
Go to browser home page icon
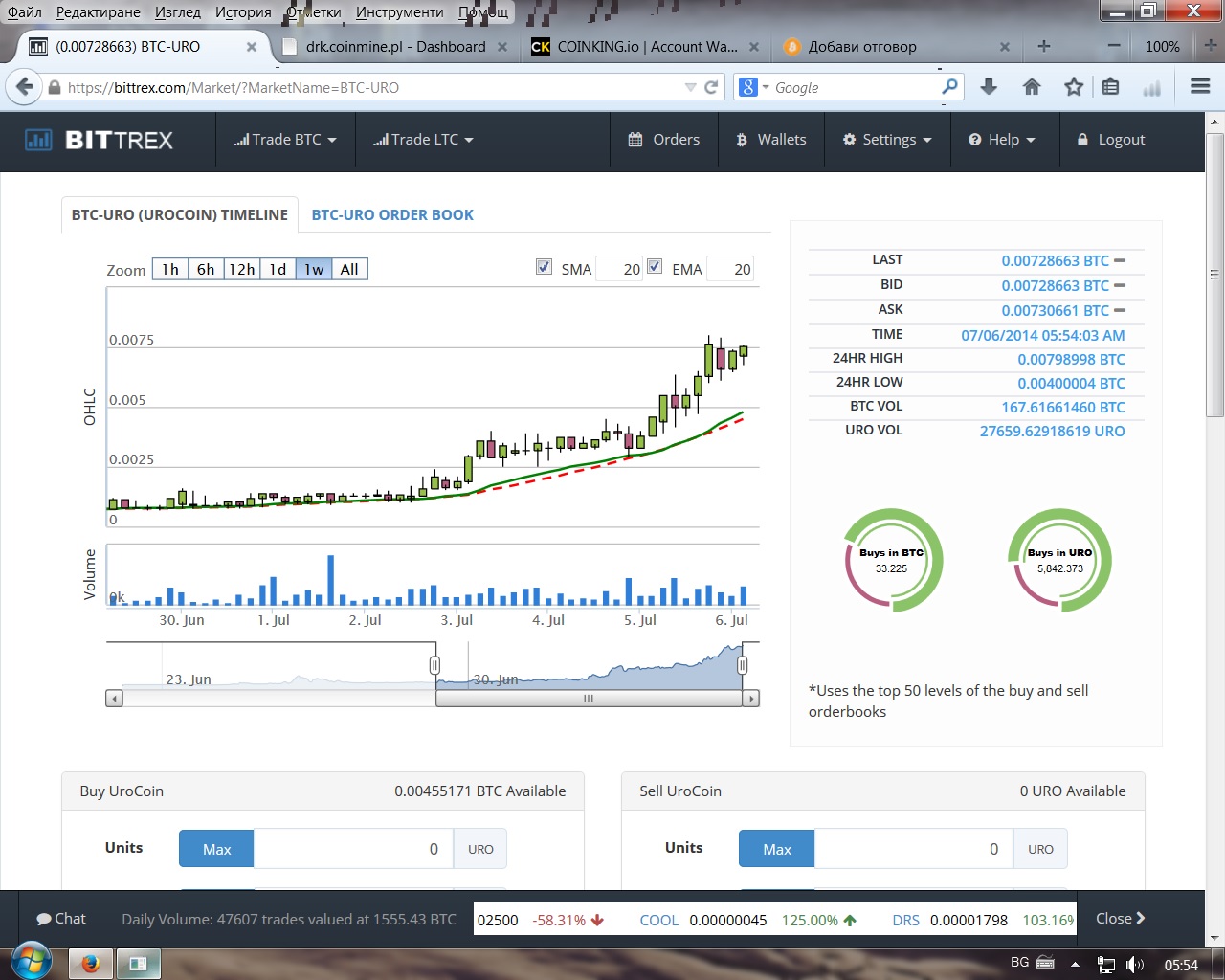(1032, 87)
